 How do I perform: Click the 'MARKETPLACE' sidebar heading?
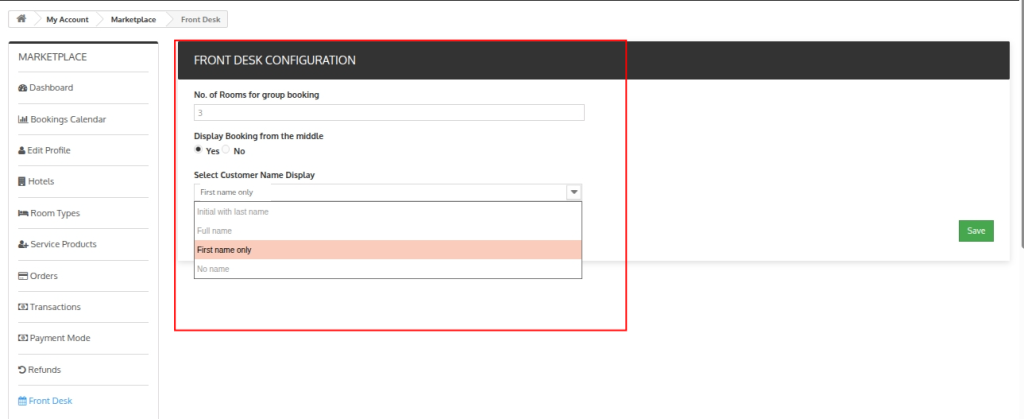(x=52, y=57)
